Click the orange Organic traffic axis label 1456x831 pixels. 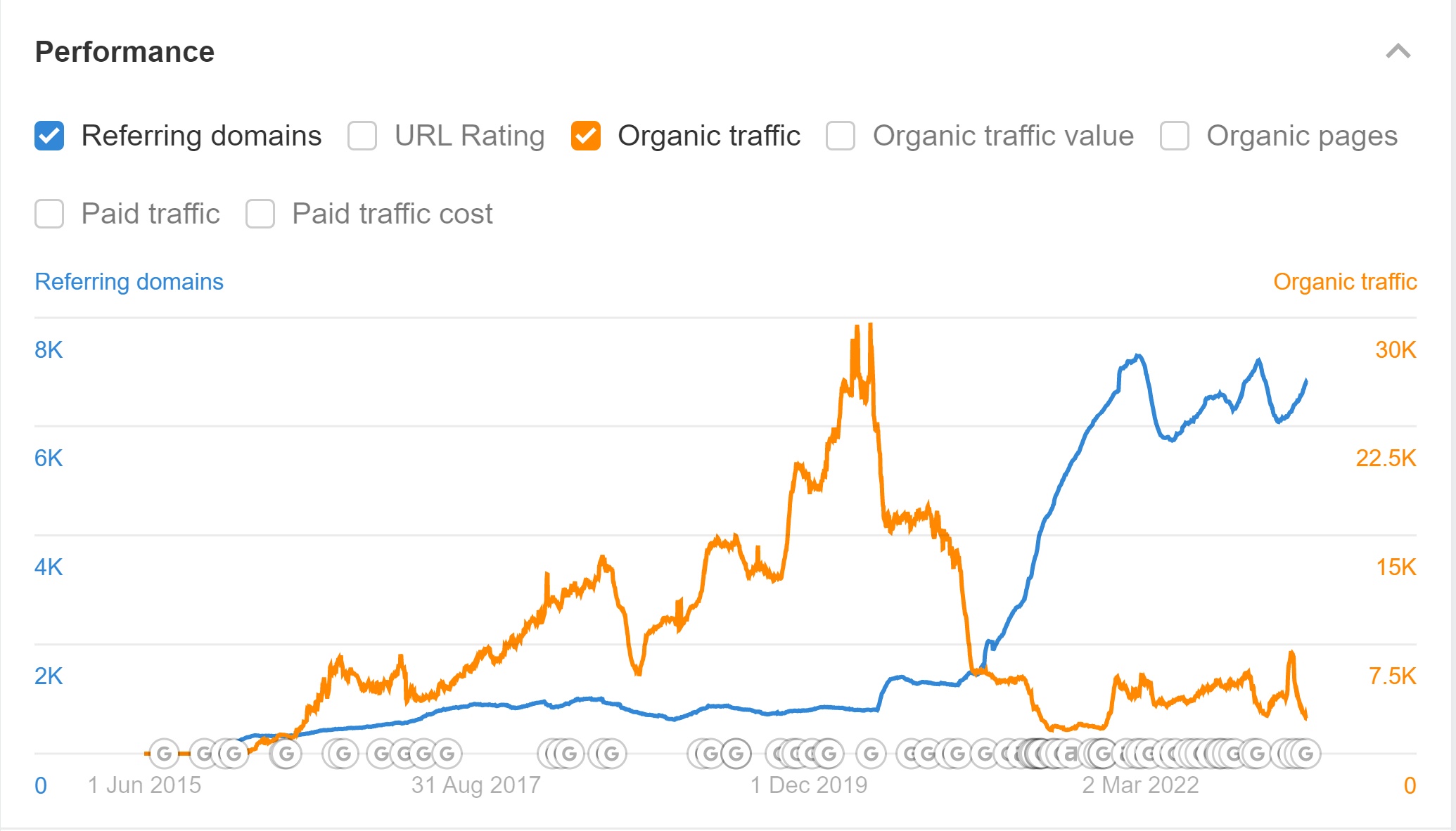coord(1346,282)
